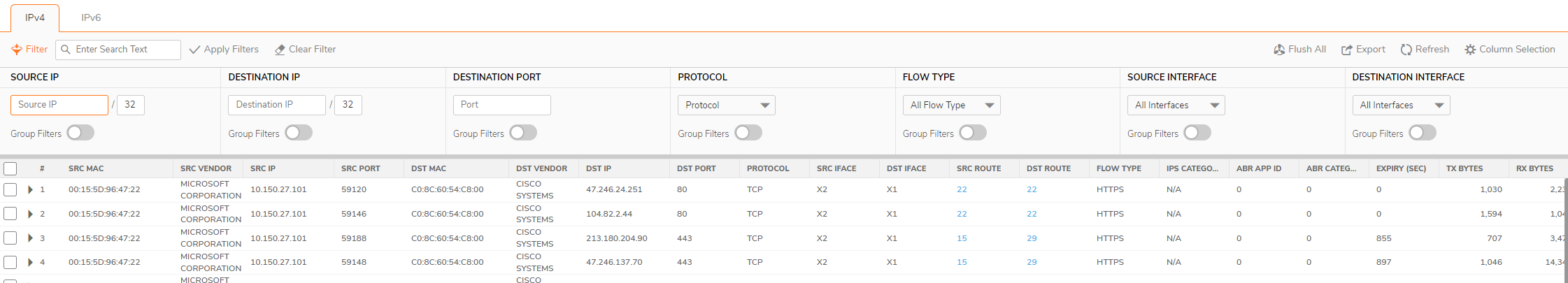The image size is (1568, 283).
Task: Expand row 1 details arrow
Action: pos(30,189)
